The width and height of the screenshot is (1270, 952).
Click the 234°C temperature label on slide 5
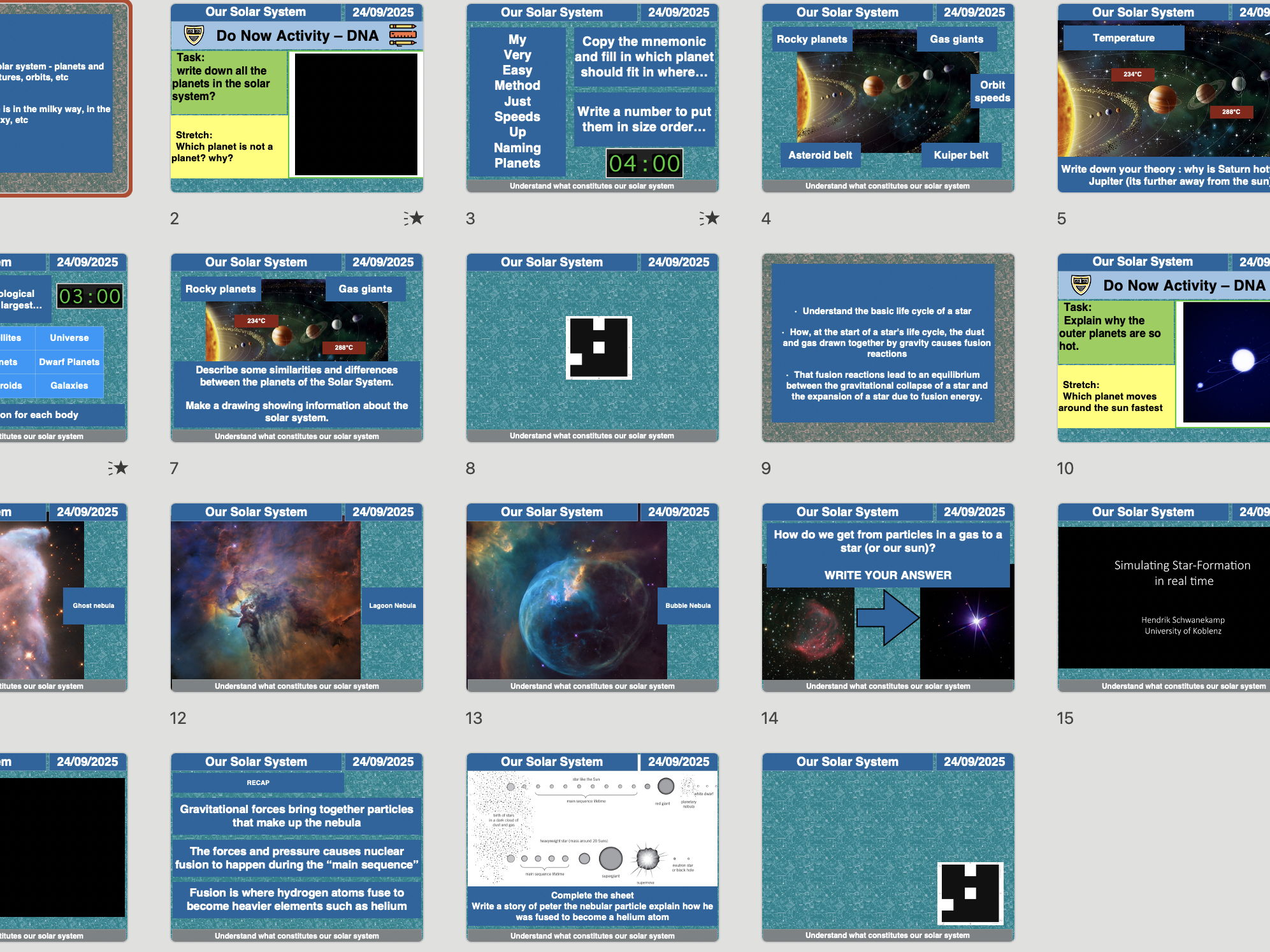pyautogui.click(x=1134, y=73)
